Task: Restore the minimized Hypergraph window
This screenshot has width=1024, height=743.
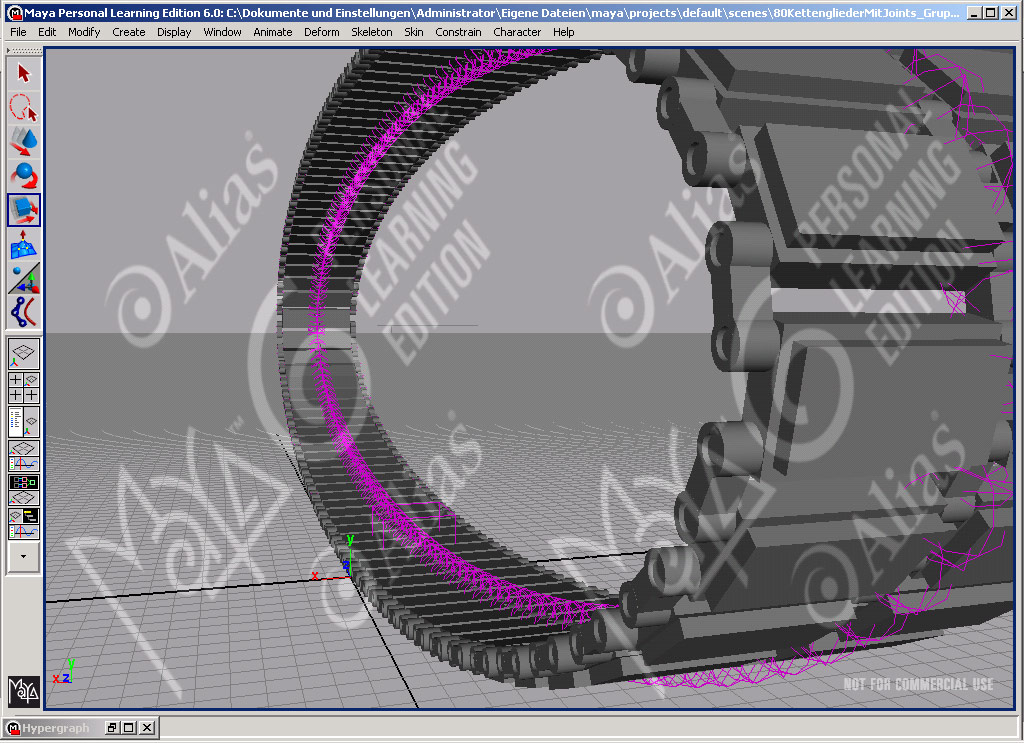Action: (112, 727)
